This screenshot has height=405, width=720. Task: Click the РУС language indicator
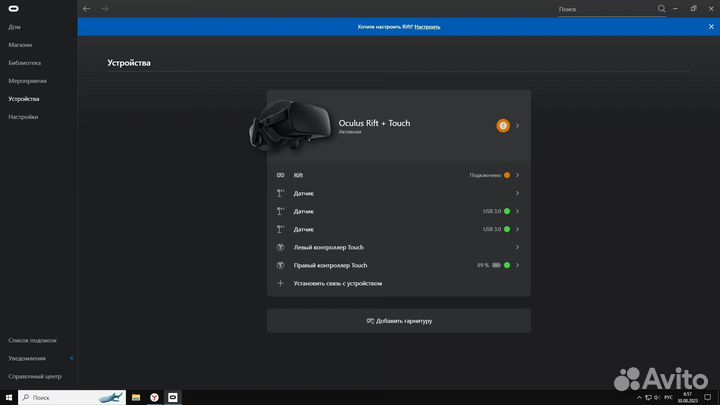[669, 398]
